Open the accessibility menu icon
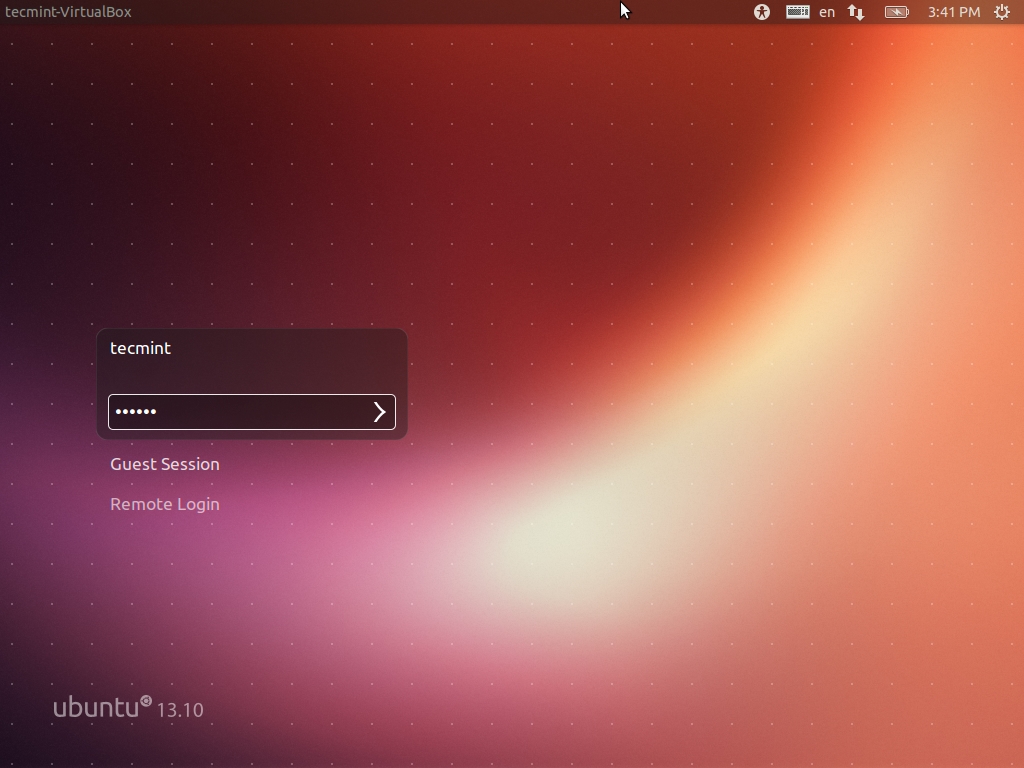This screenshot has width=1024, height=768. point(761,12)
